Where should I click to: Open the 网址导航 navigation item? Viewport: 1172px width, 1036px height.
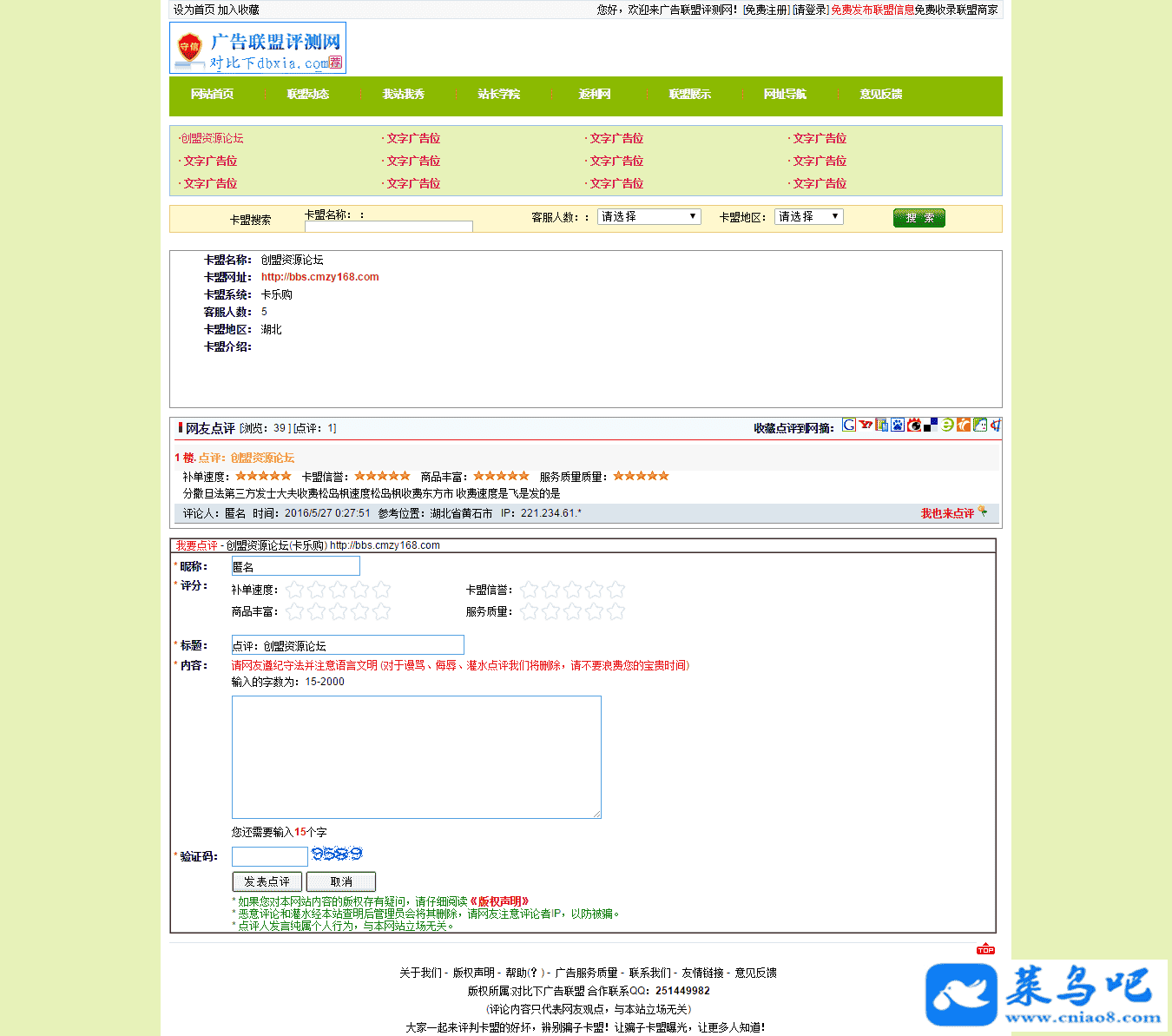click(786, 94)
